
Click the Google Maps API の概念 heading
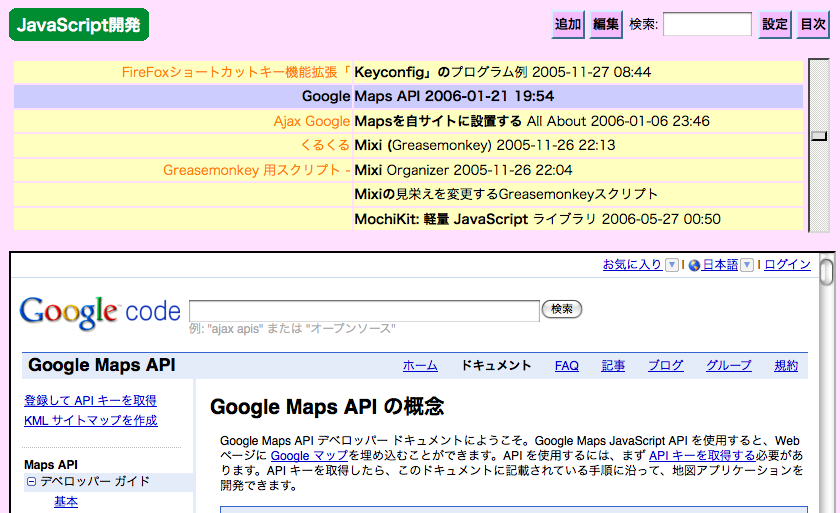click(x=327, y=407)
